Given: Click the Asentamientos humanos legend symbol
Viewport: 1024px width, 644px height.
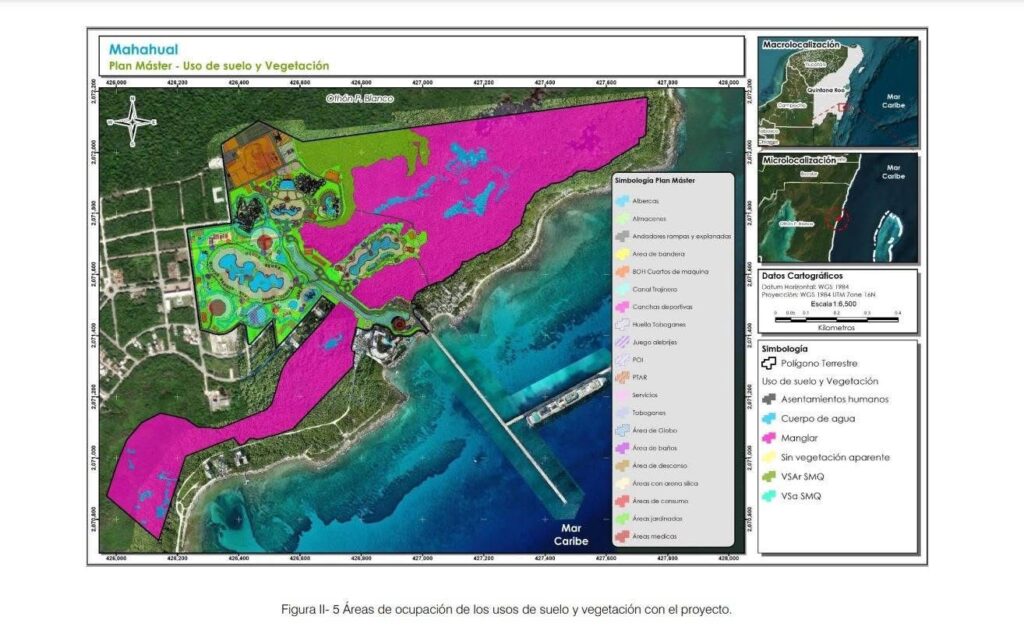Looking at the screenshot, I should pos(770,399).
